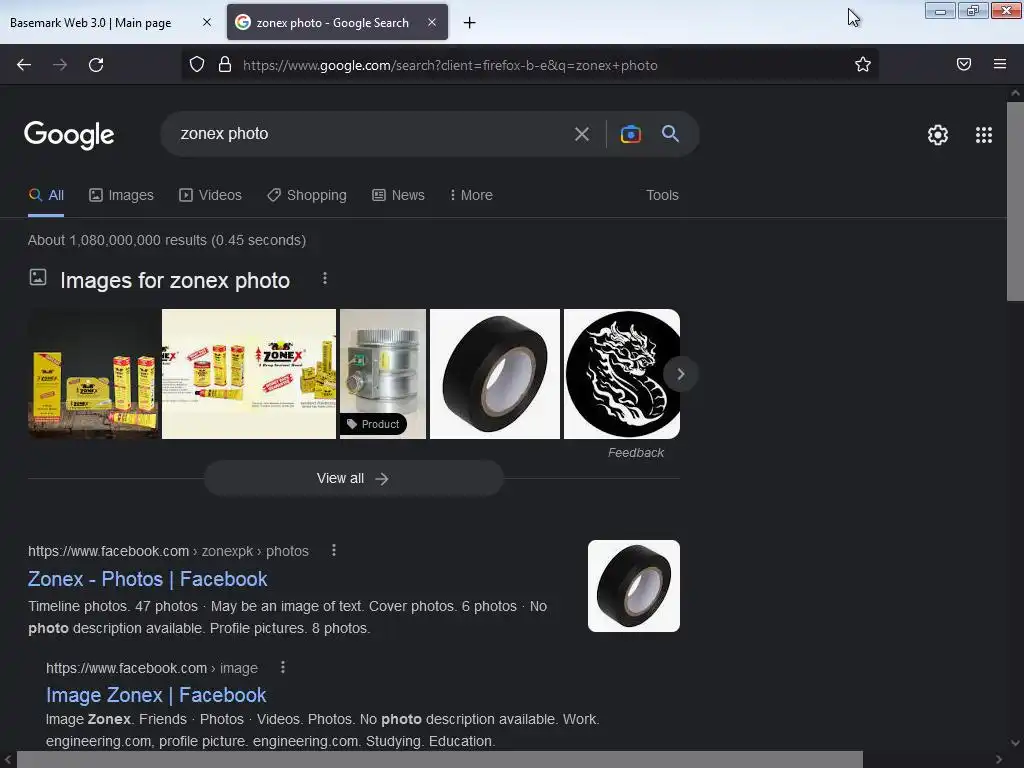The height and width of the screenshot is (768, 1024).
Task: Click the facebook.com zonexpk photos URL
Action: point(168,551)
